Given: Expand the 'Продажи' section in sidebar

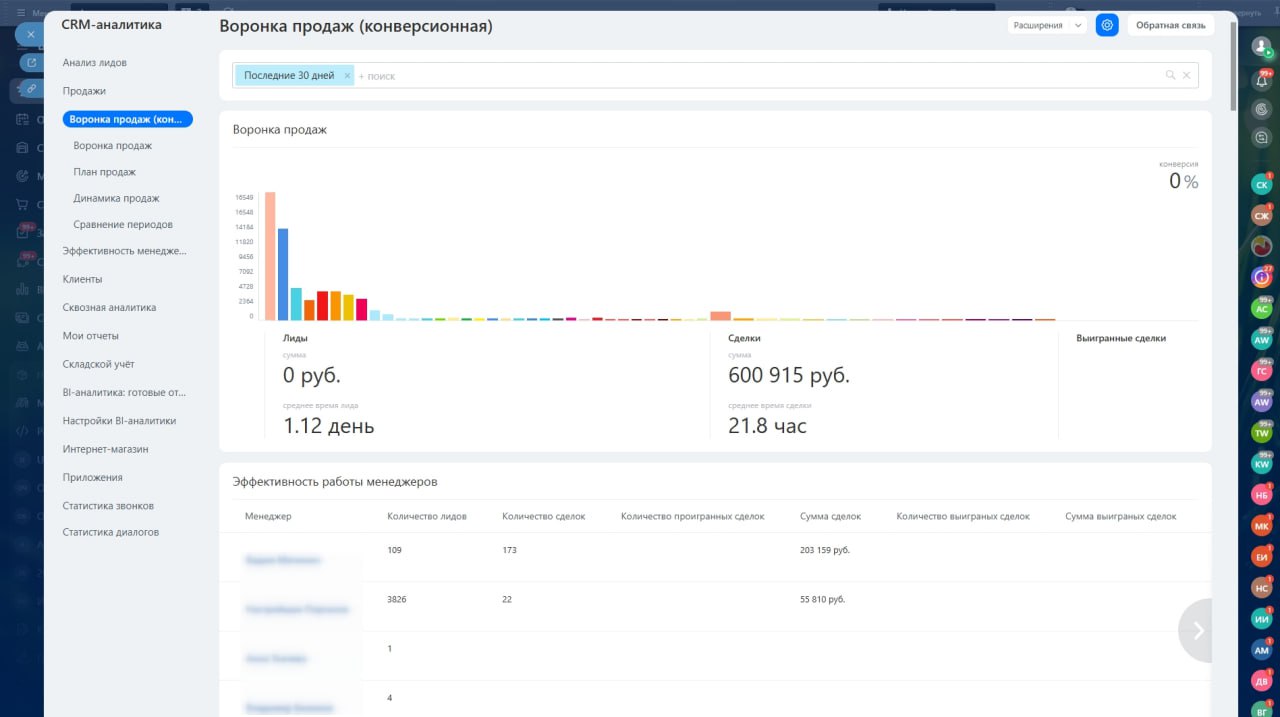Looking at the screenshot, I should click(84, 91).
